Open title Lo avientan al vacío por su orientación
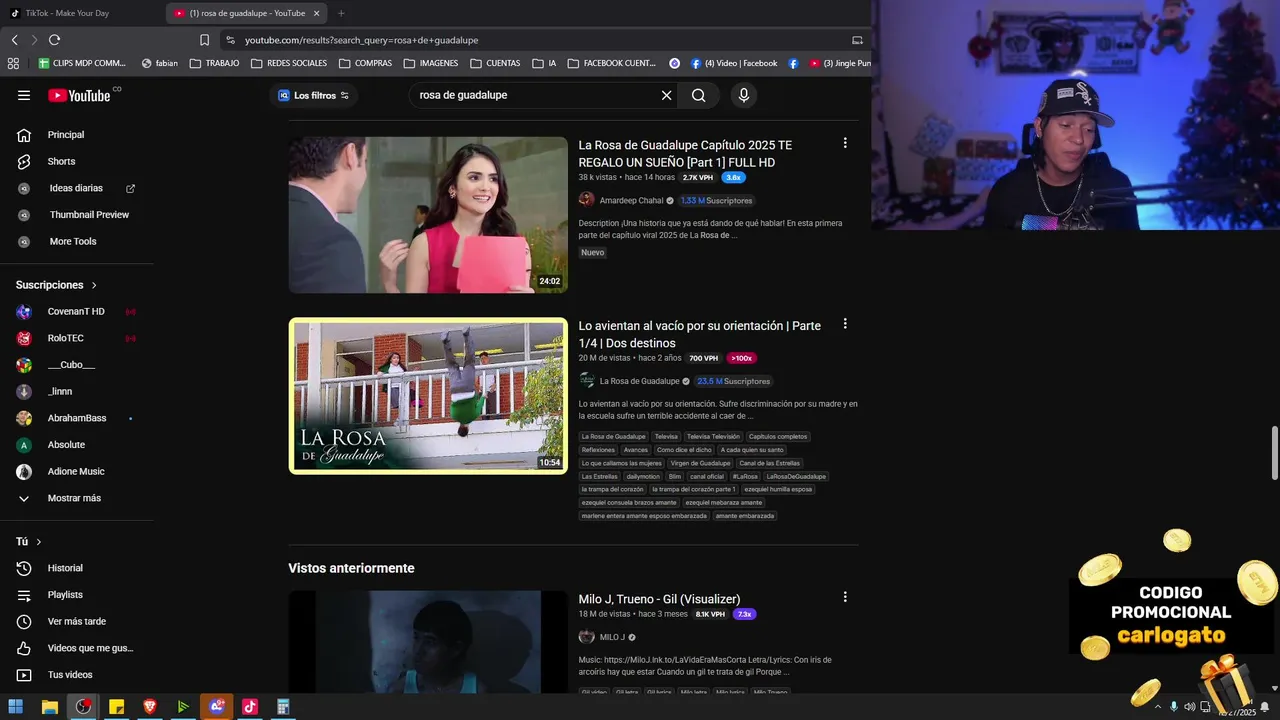 pos(699,334)
